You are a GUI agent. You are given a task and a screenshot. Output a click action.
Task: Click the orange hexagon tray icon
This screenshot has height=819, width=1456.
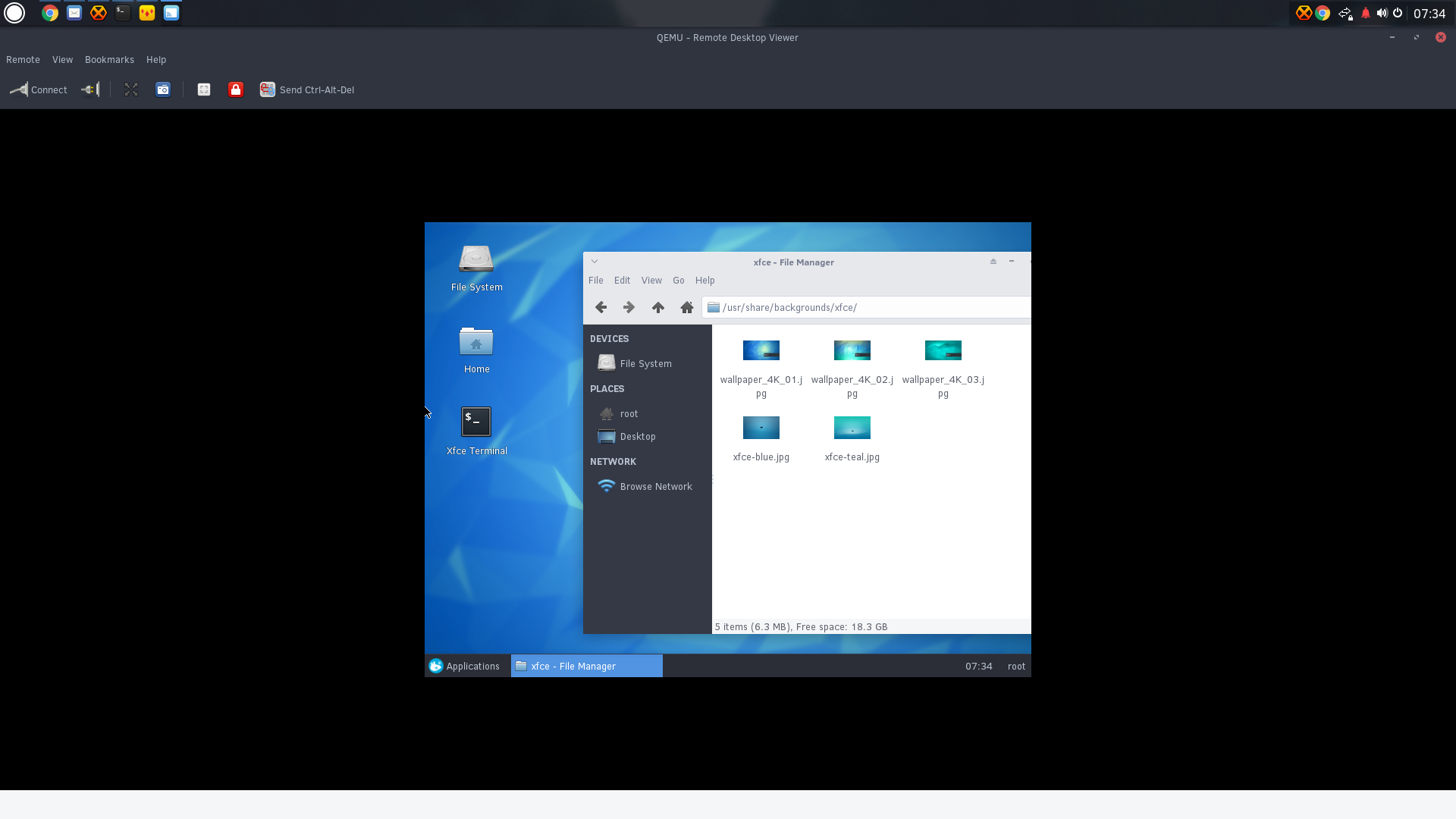pyautogui.click(x=1304, y=13)
